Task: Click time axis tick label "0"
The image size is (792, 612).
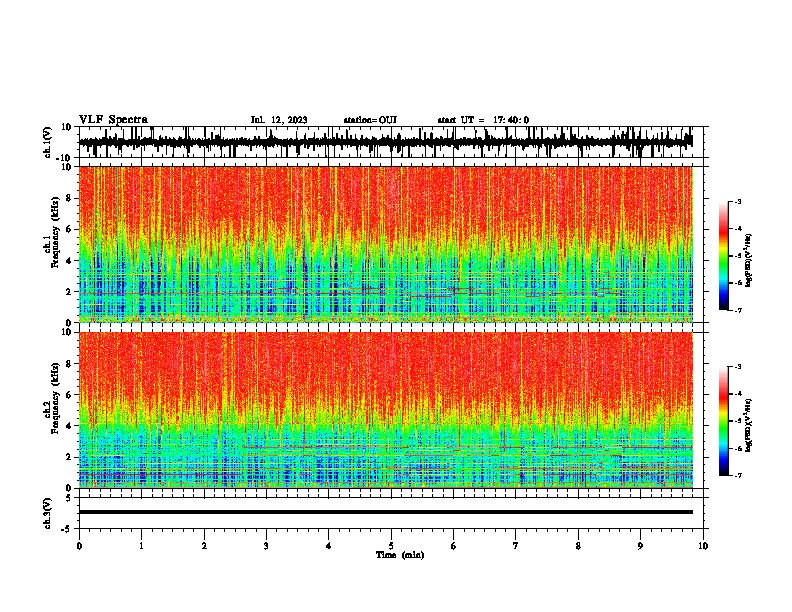Action: (x=79, y=546)
